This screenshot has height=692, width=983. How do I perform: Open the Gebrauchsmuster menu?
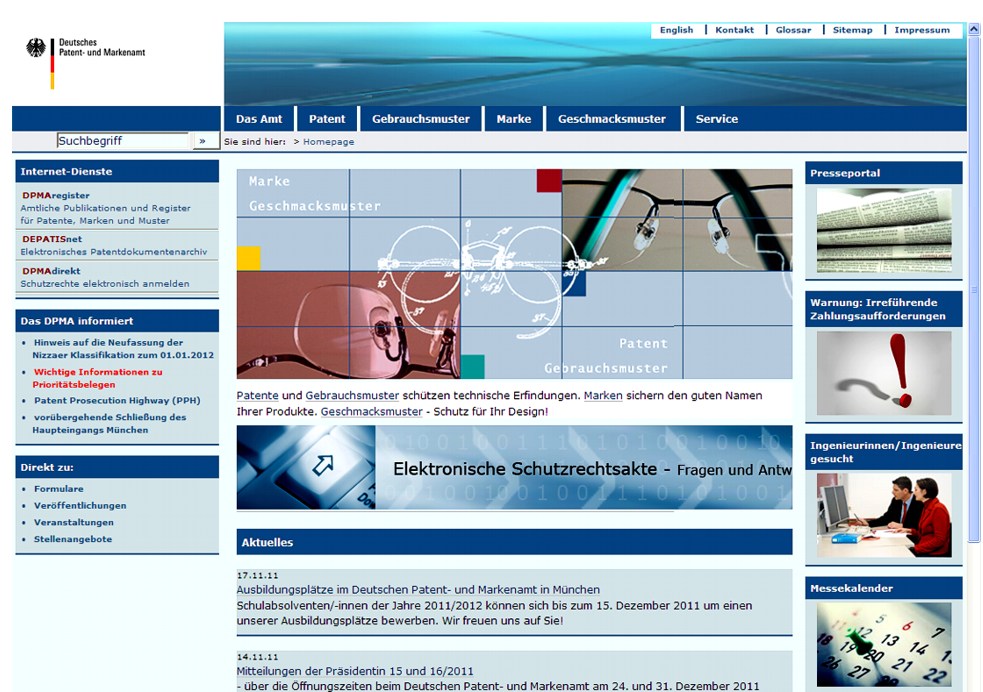click(x=421, y=119)
